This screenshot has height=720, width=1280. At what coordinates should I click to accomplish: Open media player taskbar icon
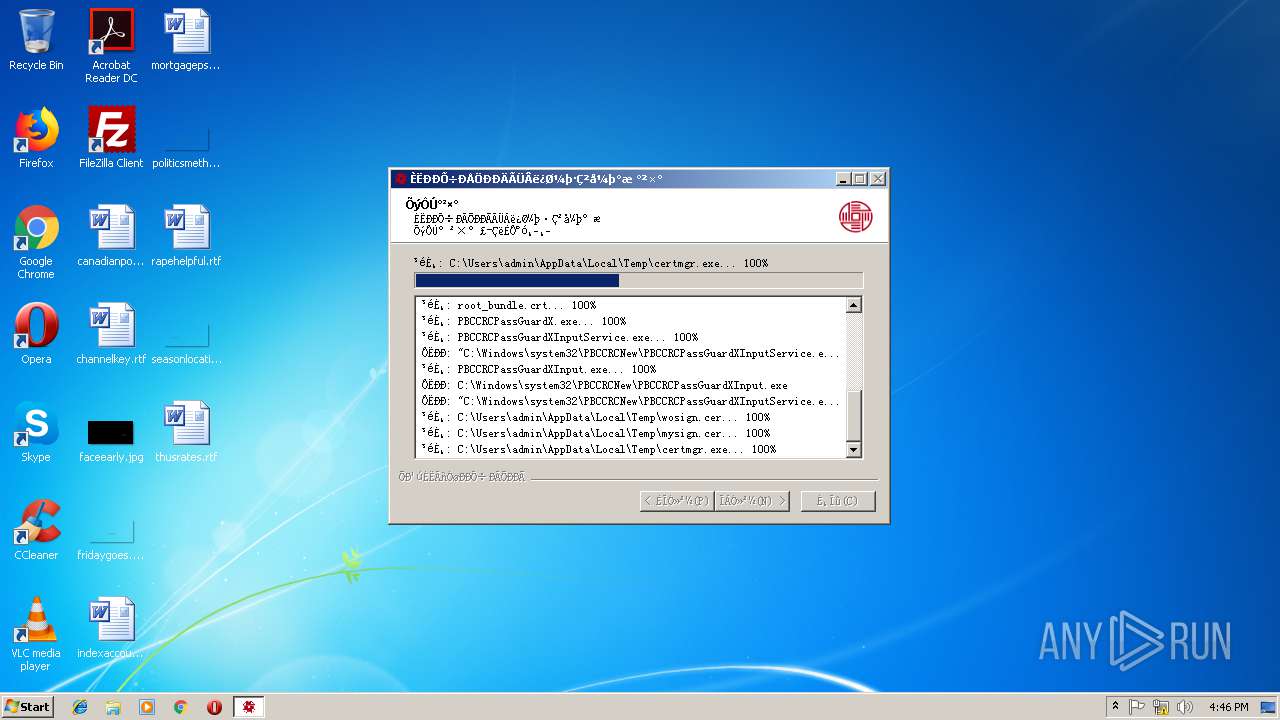(147, 707)
